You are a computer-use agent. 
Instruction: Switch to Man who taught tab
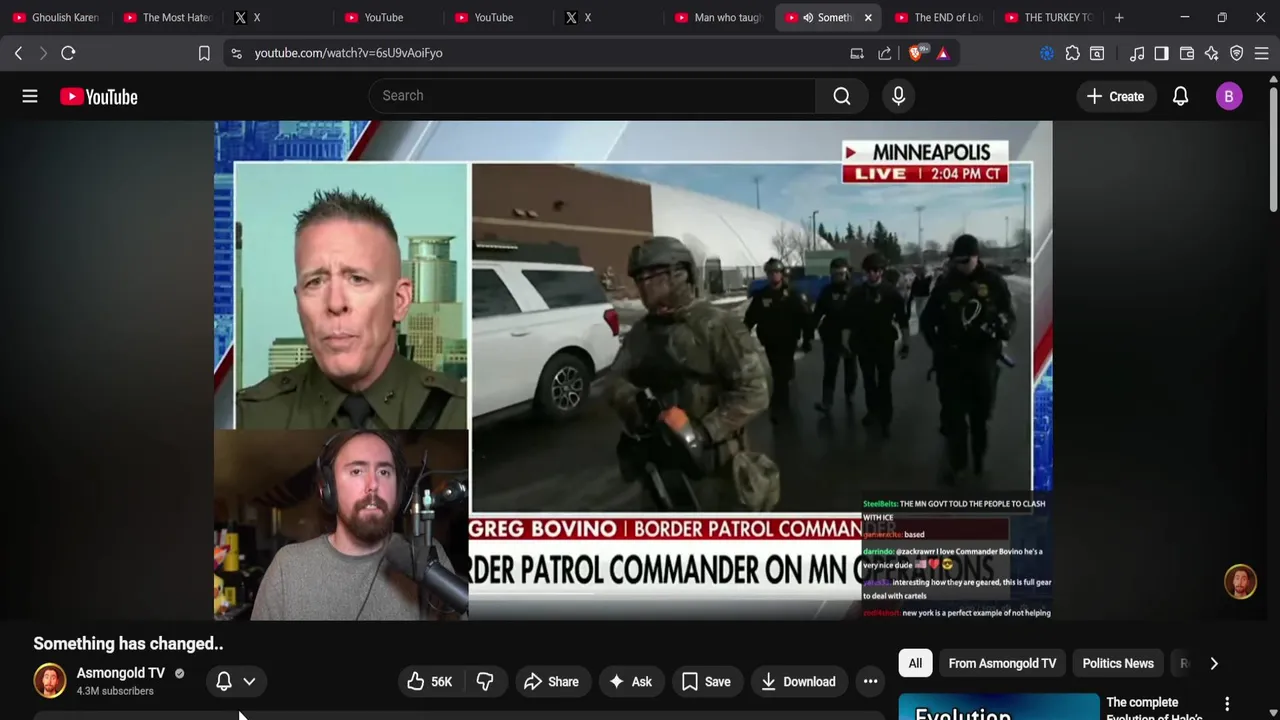tap(718, 17)
